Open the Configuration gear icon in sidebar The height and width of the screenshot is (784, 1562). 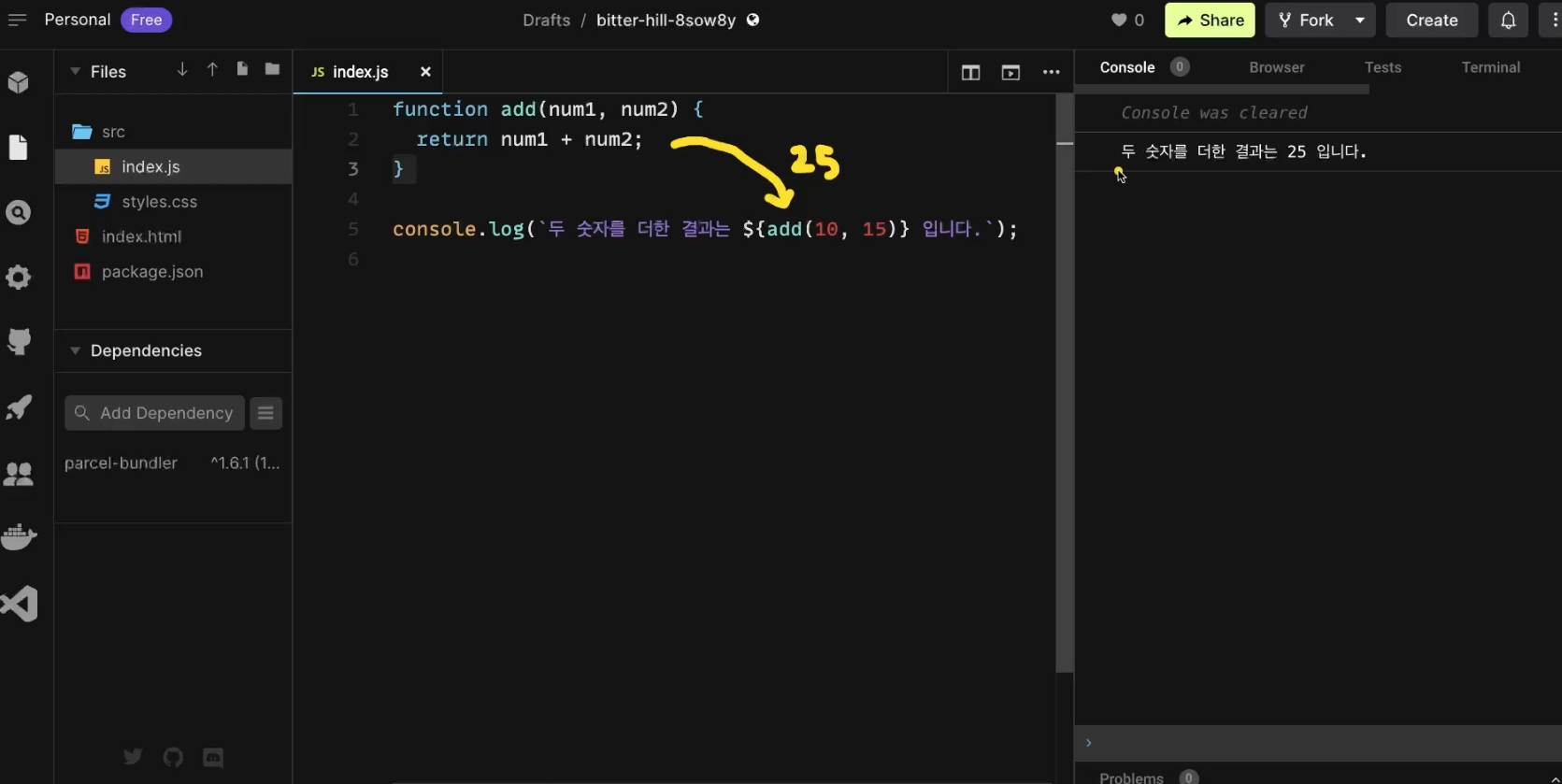pyautogui.click(x=19, y=277)
